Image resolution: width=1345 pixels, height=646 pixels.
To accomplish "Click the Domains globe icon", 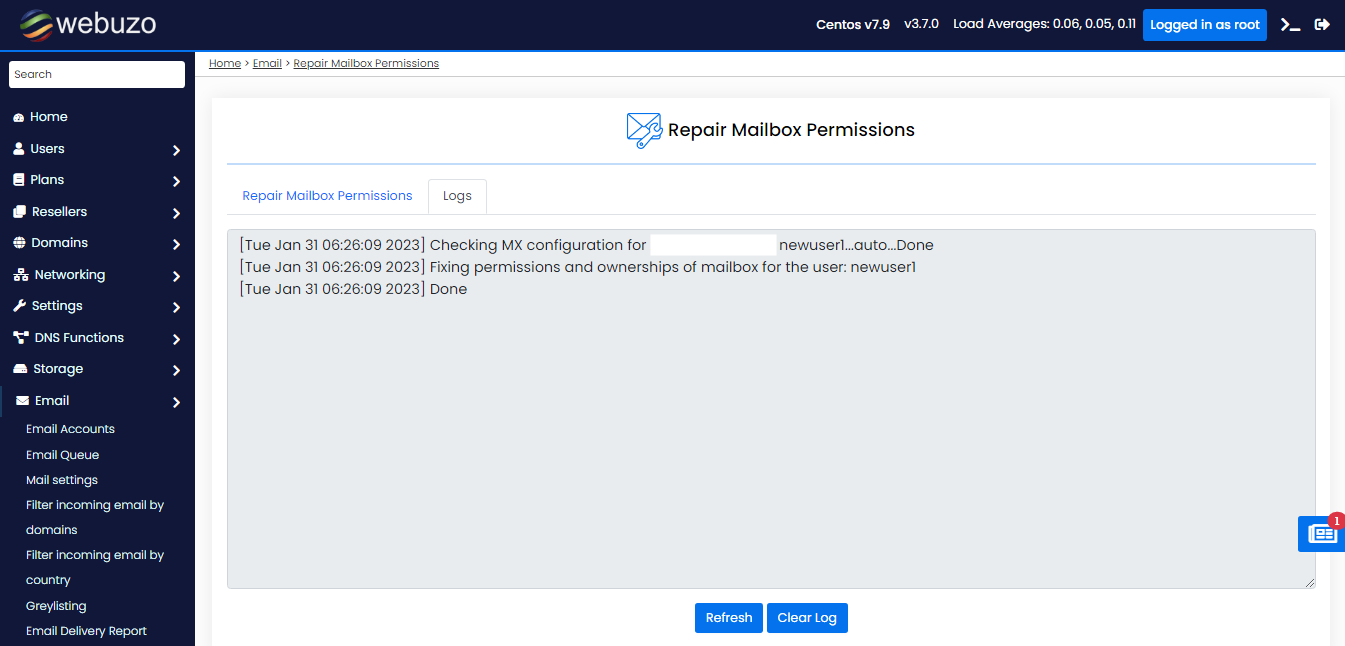I will click(x=19, y=243).
